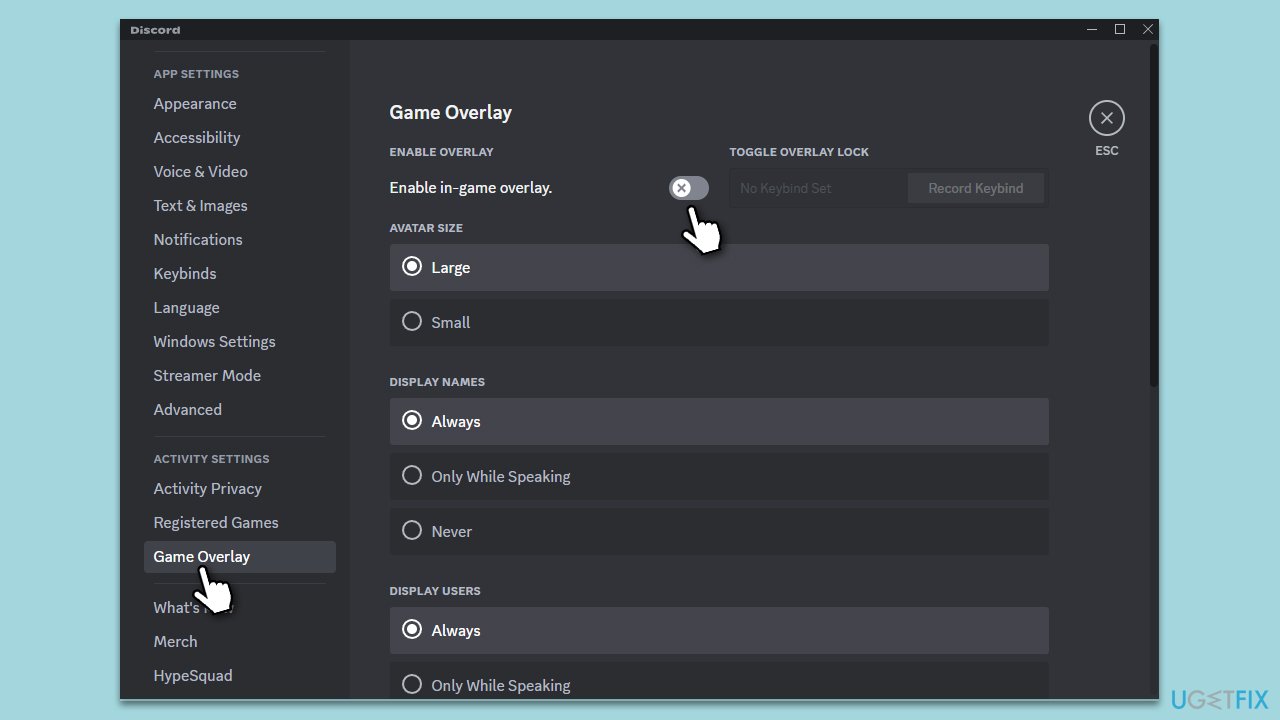Open Appearance settings
Screen dimensions: 1280x720
pyautogui.click(x=195, y=104)
